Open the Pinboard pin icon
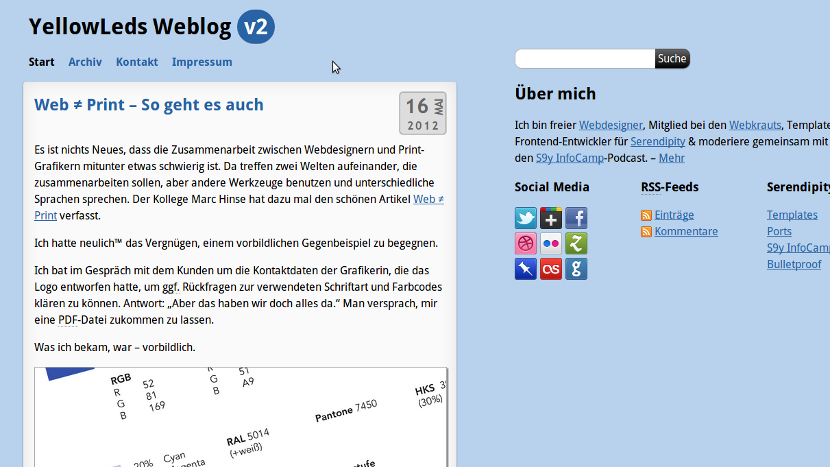Screen dimensions: 830x467 (x=526, y=268)
